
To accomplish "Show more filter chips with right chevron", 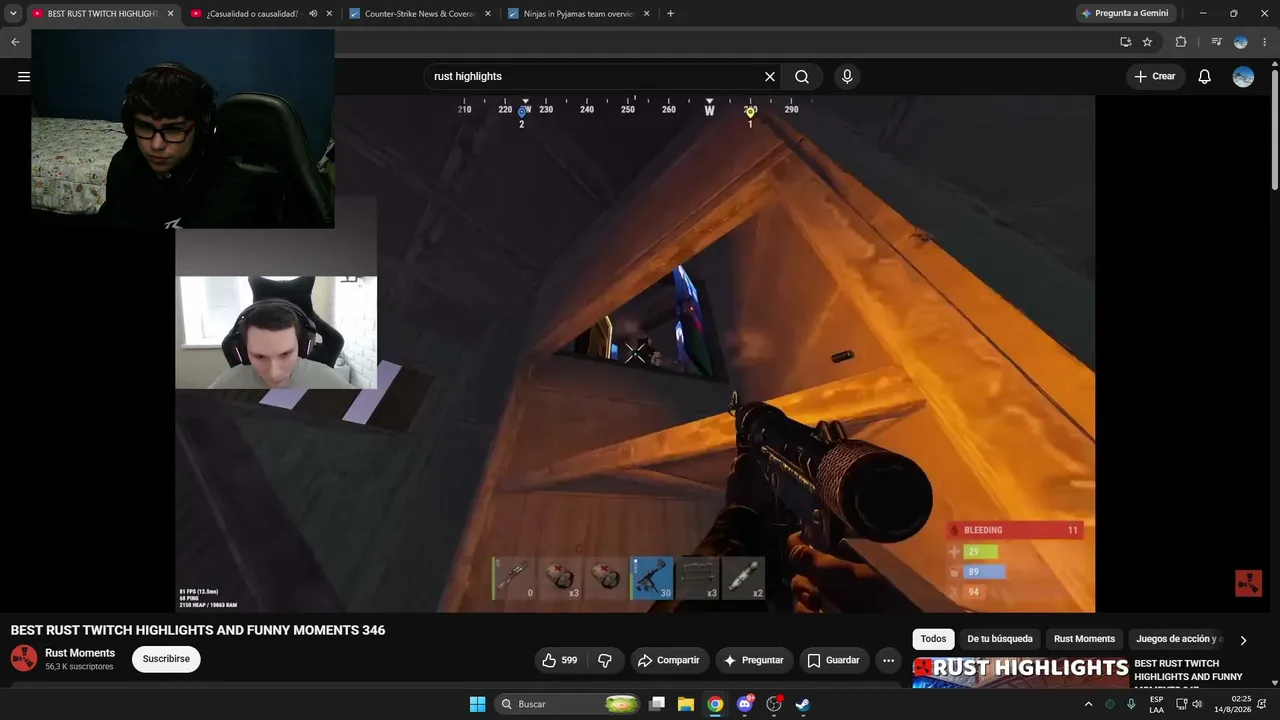I will (1243, 640).
